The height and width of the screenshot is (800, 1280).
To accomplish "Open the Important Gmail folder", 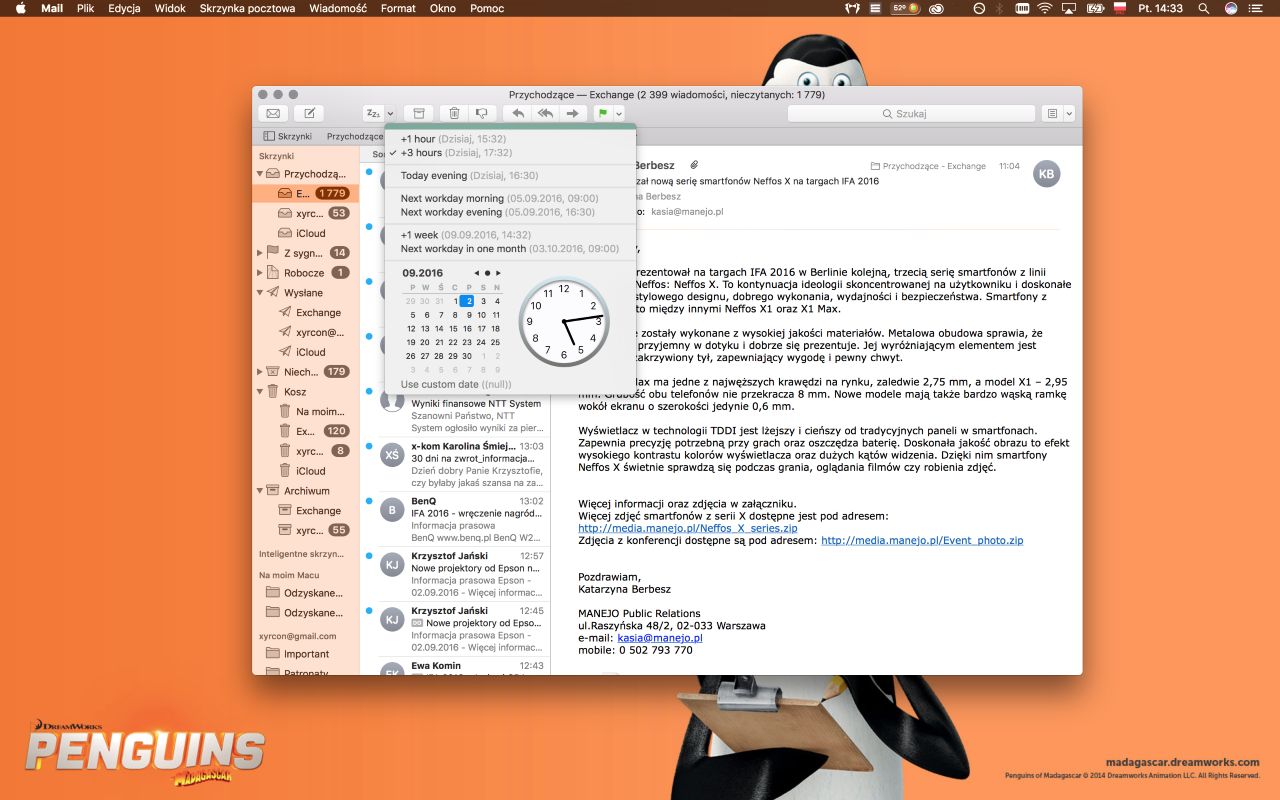I will [x=305, y=654].
